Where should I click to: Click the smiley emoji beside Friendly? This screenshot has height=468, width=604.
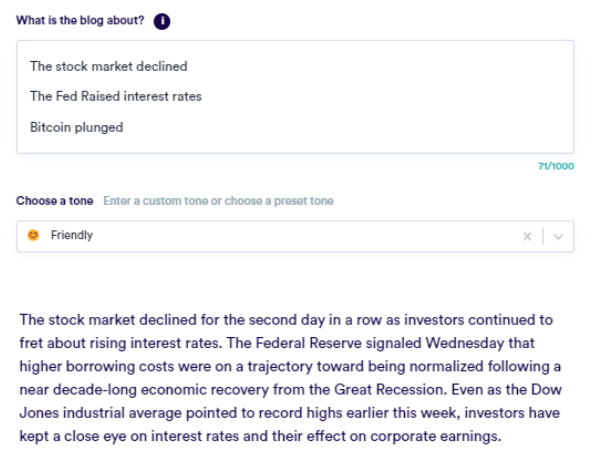pyautogui.click(x=34, y=236)
